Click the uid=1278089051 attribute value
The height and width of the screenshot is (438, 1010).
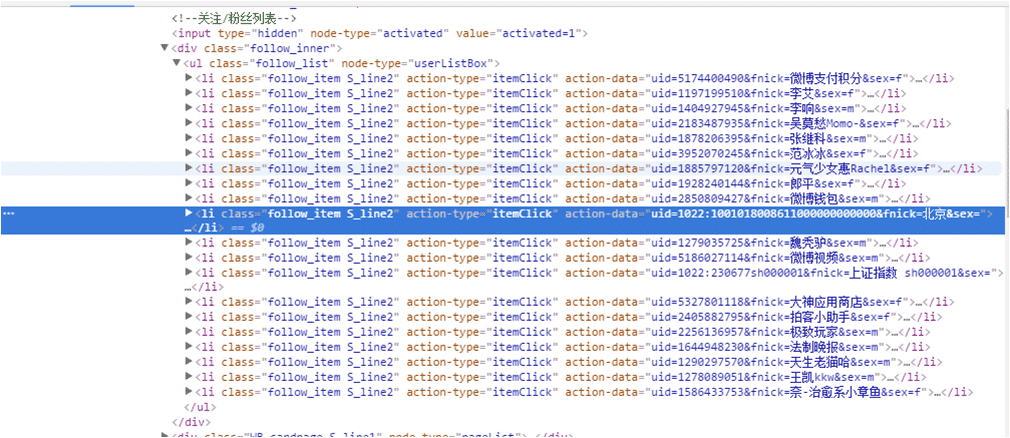[765, 376]
